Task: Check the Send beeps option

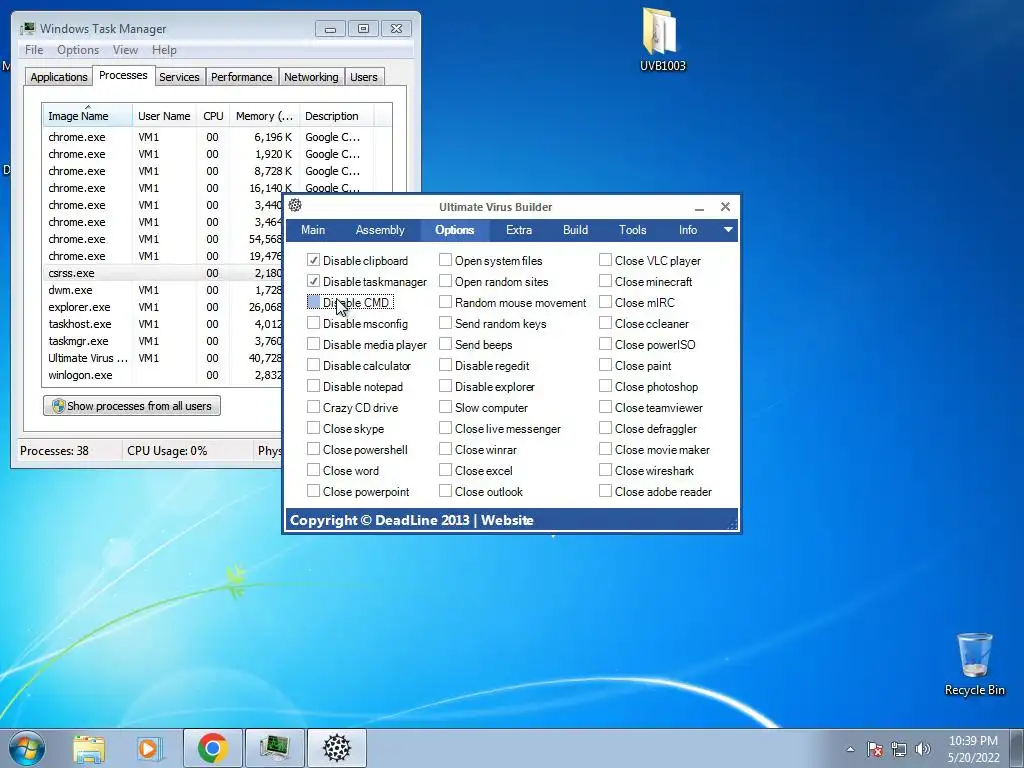Action: click(x=445, y=344)
